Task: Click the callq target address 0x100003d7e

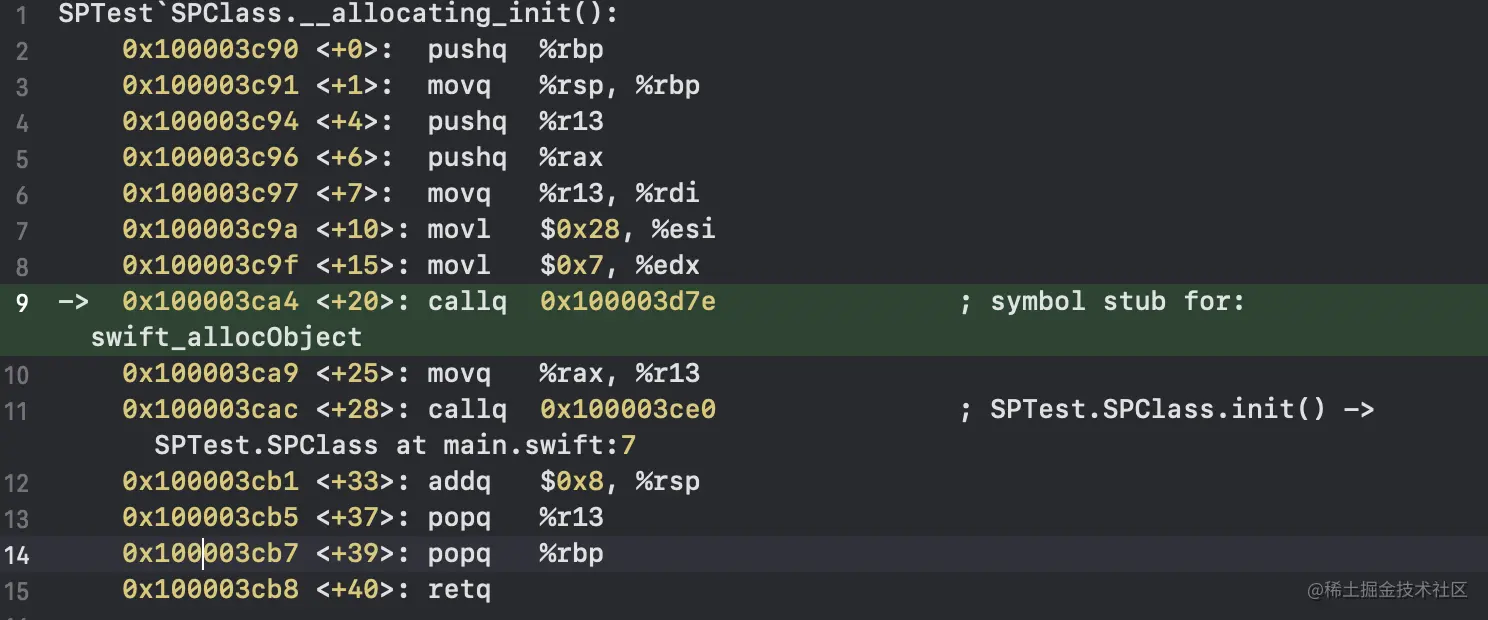Action: pos(627,302)
